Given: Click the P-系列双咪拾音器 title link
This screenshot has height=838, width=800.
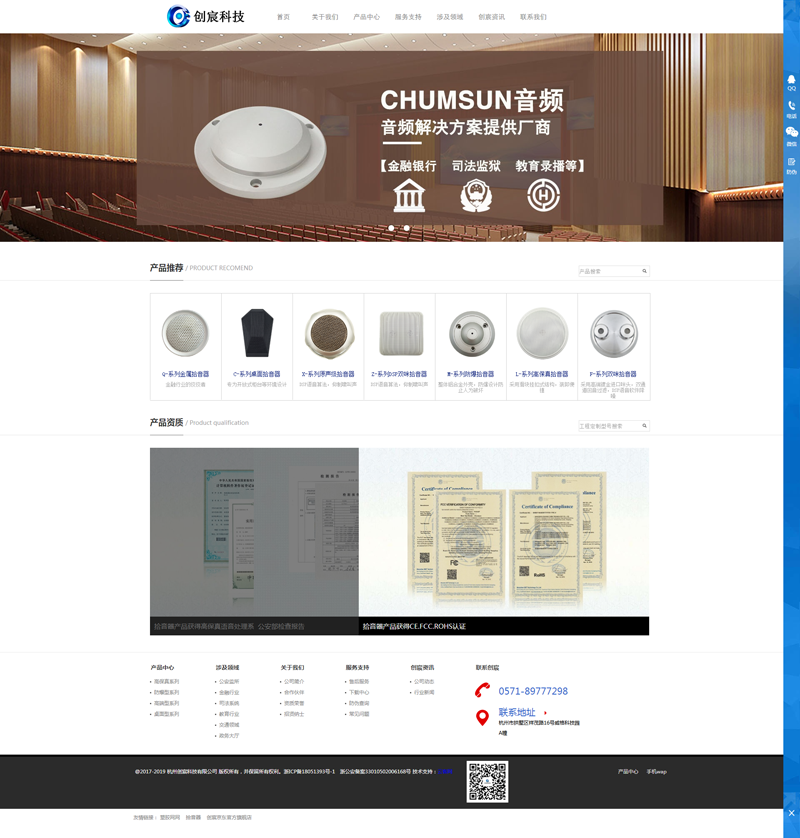Looking at the screenshot, I should (x=613, y=374).
